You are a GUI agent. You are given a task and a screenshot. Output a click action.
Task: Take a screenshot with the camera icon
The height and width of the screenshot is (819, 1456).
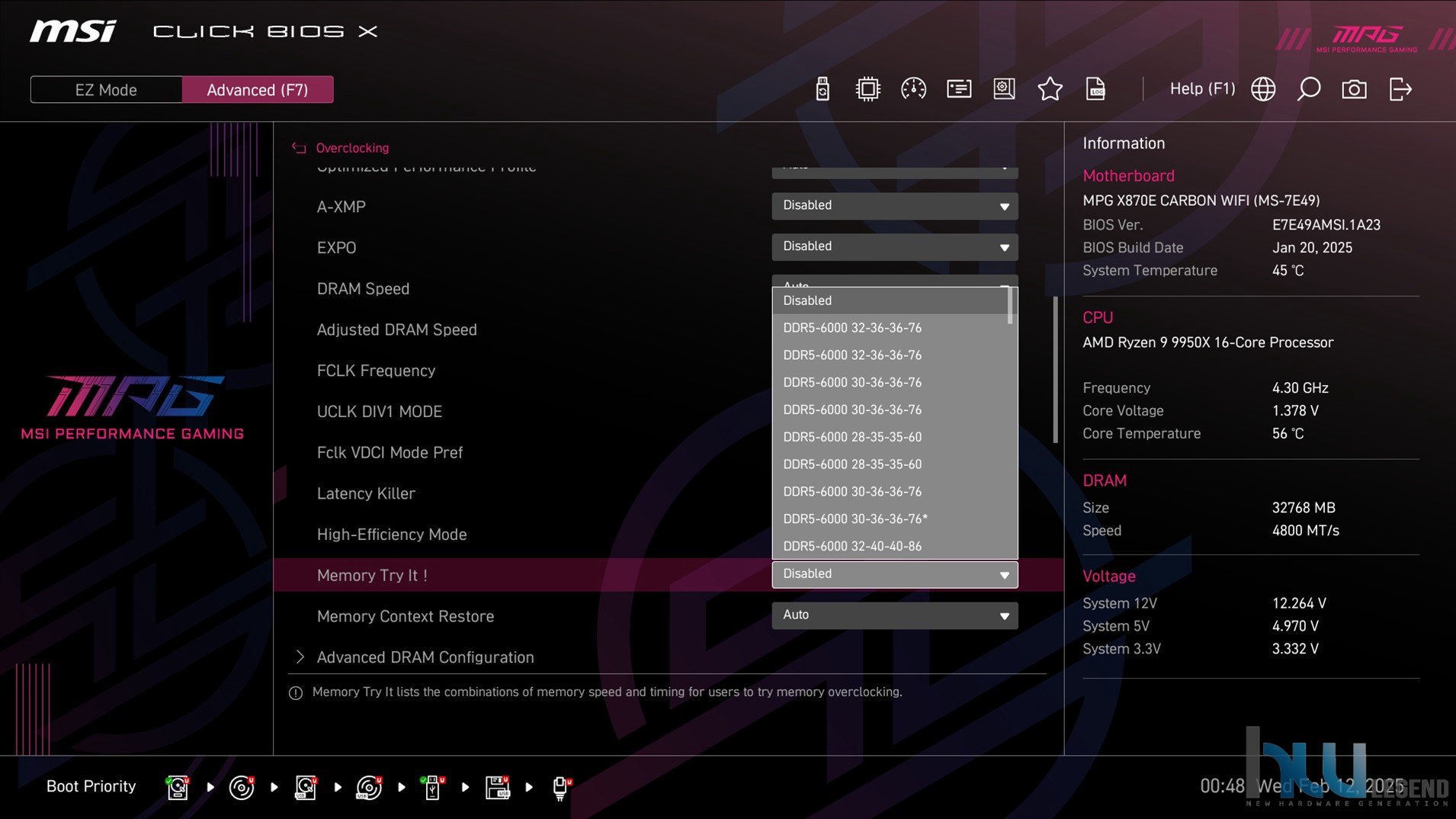1354,89
